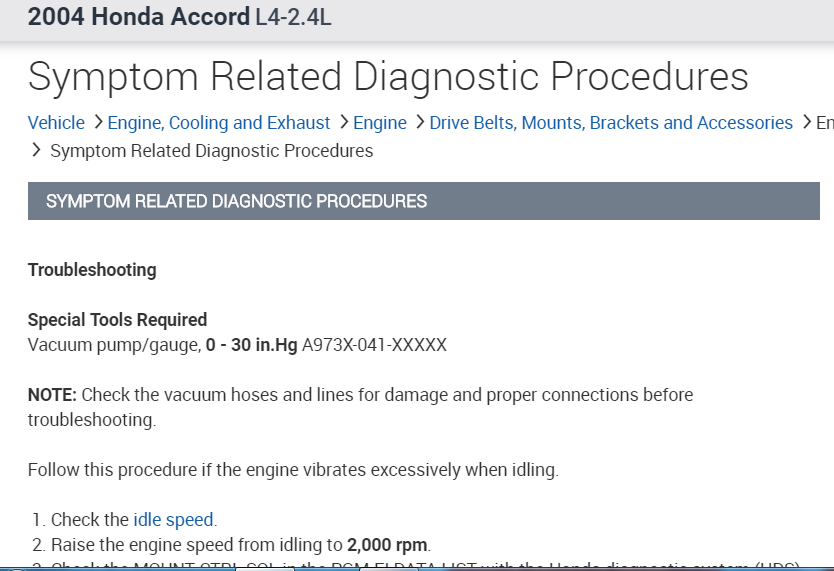Click the truncated breadcrumb at right edge
Image resolution: width=834 pixels, height=571 pixels.
point(825,123)
